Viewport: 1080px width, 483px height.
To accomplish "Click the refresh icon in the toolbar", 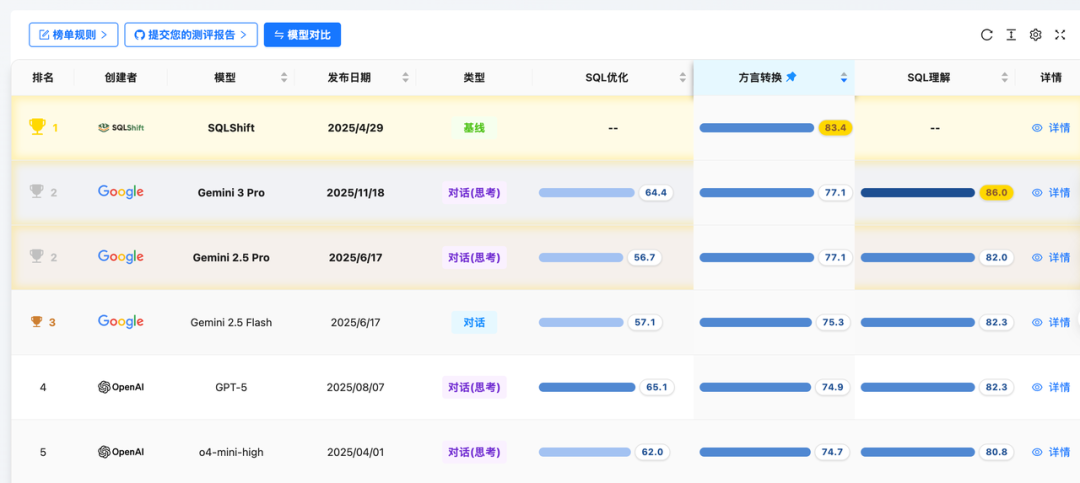I will [x=986, y=35].
